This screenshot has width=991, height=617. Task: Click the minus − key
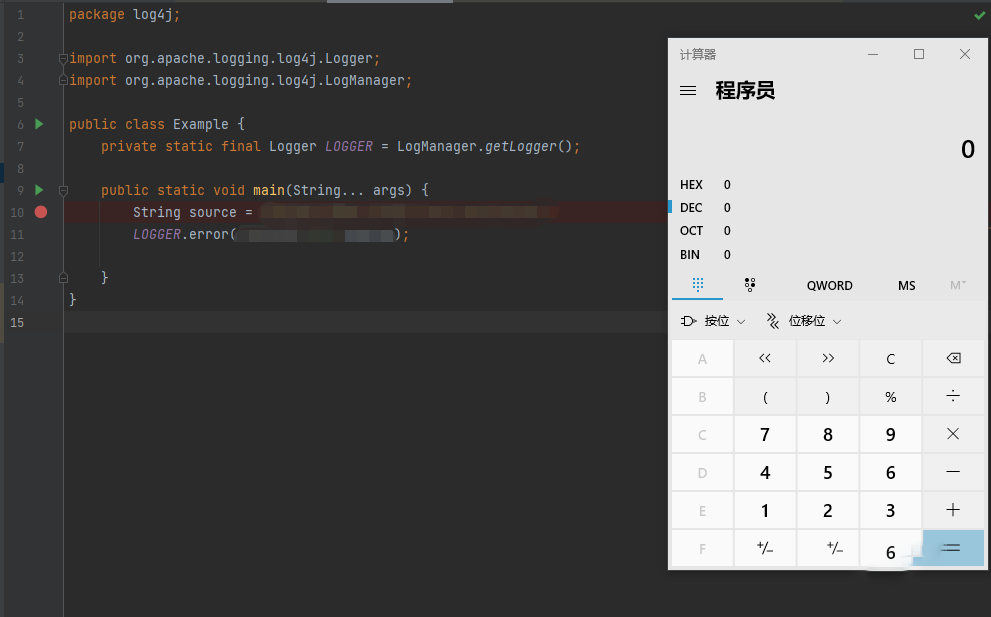point(953,472)
